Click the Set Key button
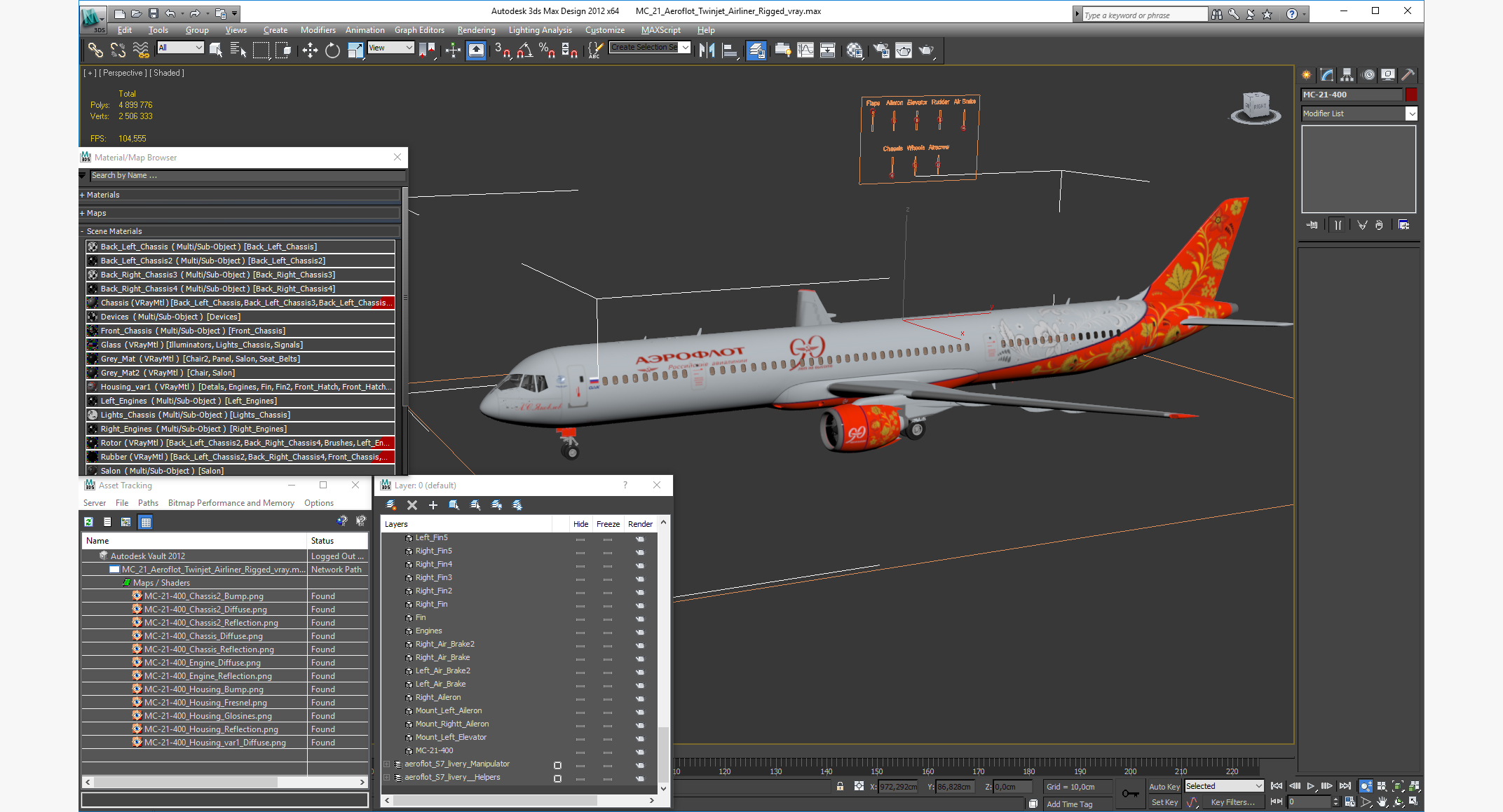 (1164, 803)
